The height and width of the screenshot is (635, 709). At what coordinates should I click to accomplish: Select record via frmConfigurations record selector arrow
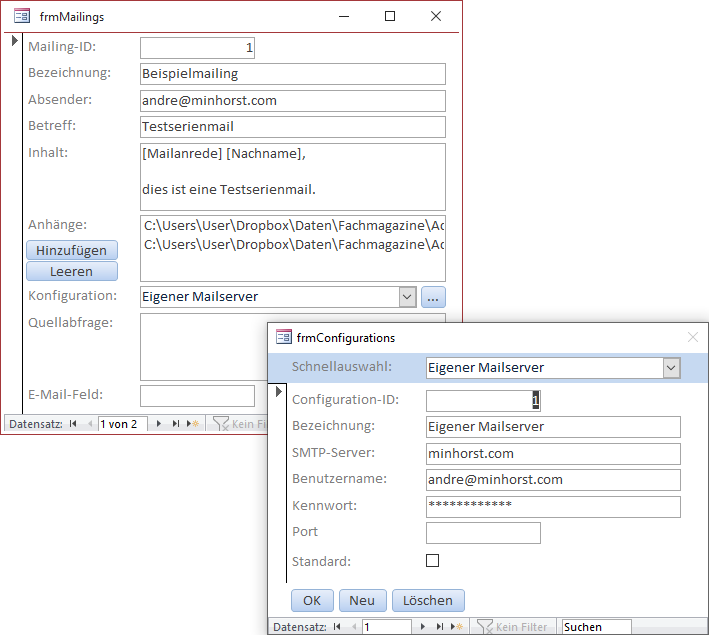coord(279,391)
